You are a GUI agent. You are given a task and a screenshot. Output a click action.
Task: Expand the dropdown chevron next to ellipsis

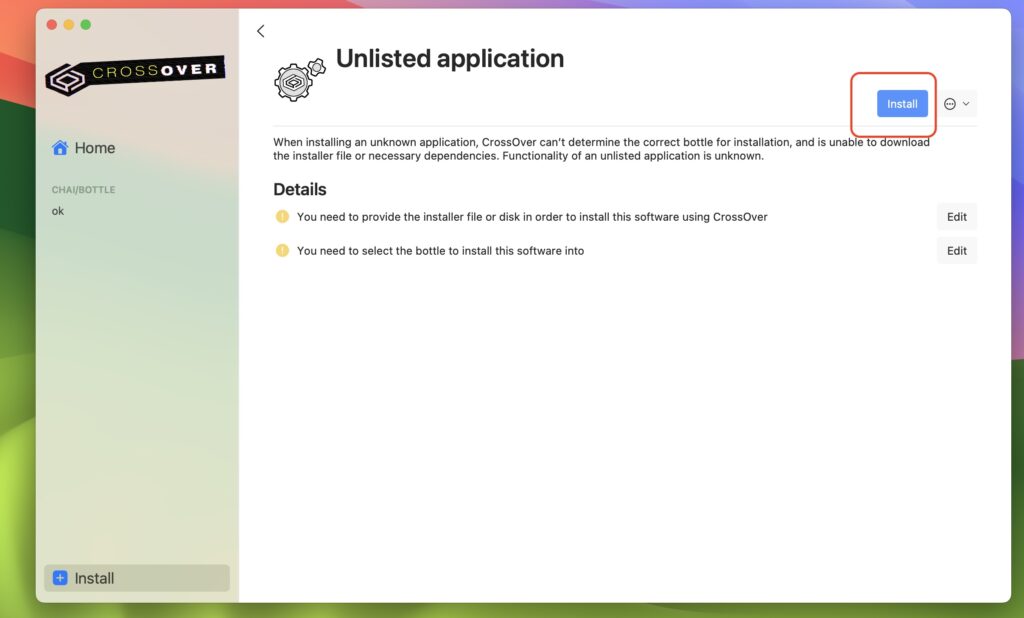[x=966, y=104]
